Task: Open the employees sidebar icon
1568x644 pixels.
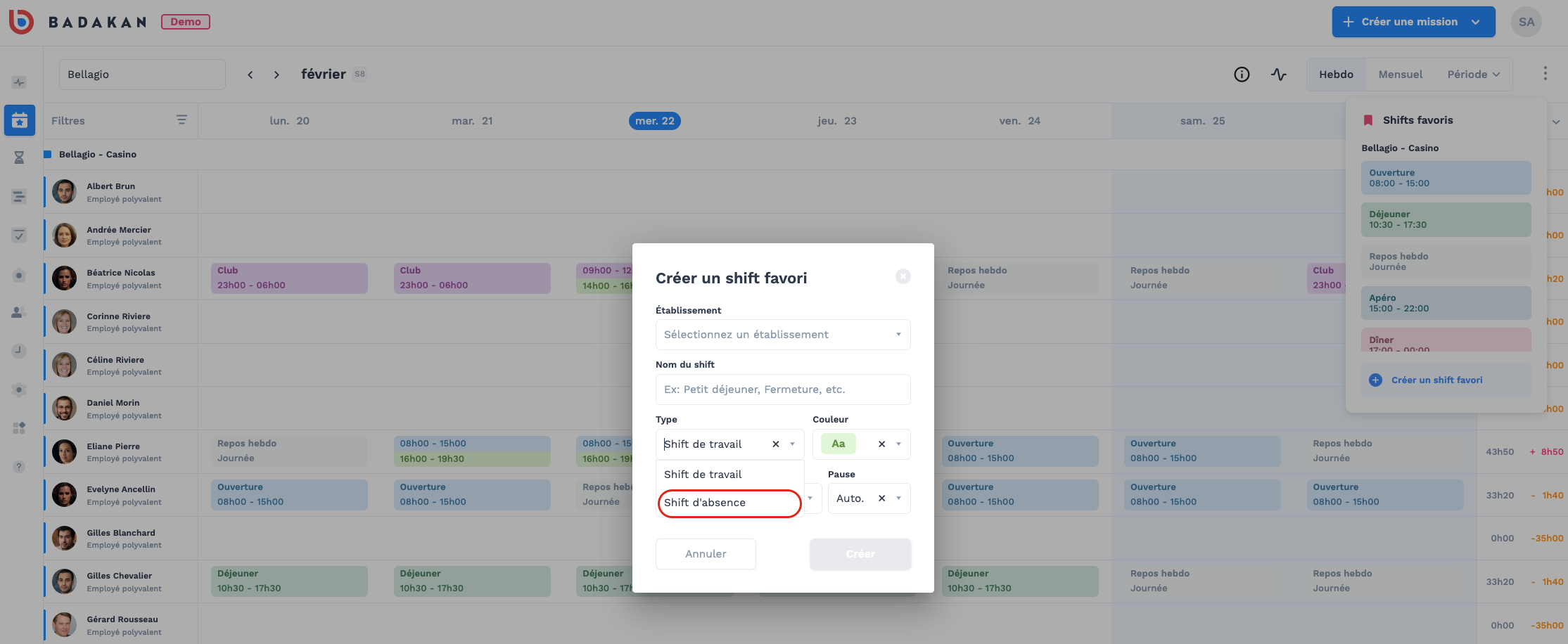Action: point(19,312)
